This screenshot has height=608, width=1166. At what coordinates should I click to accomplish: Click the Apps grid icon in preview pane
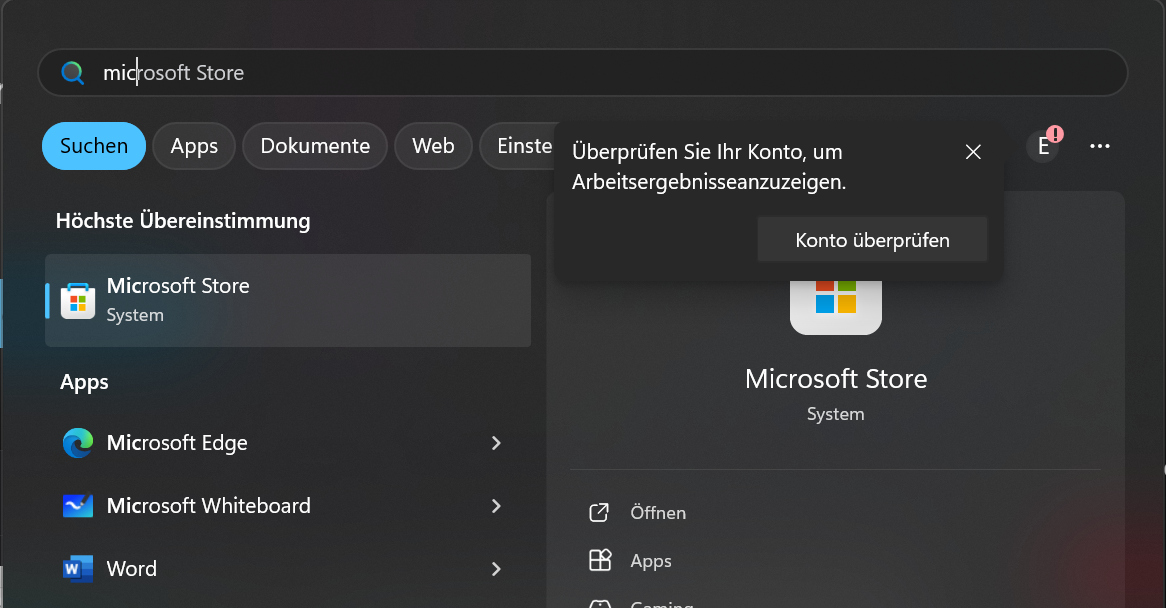click(x=599, y=560)
